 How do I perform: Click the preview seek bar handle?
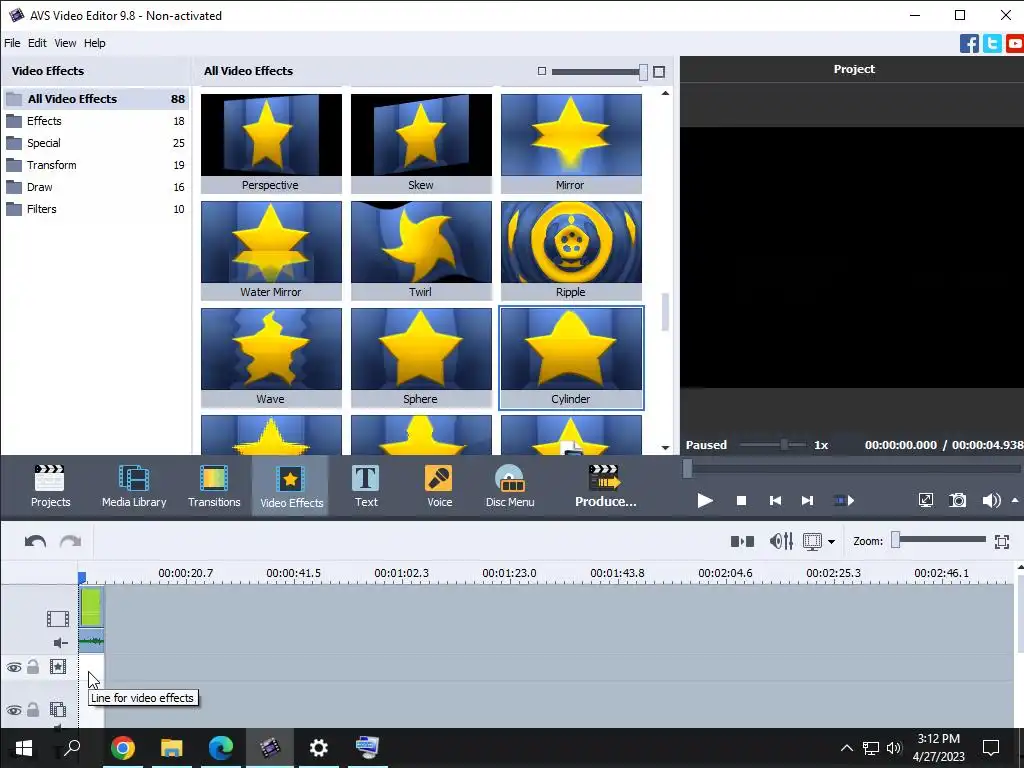tap(687, 468)
